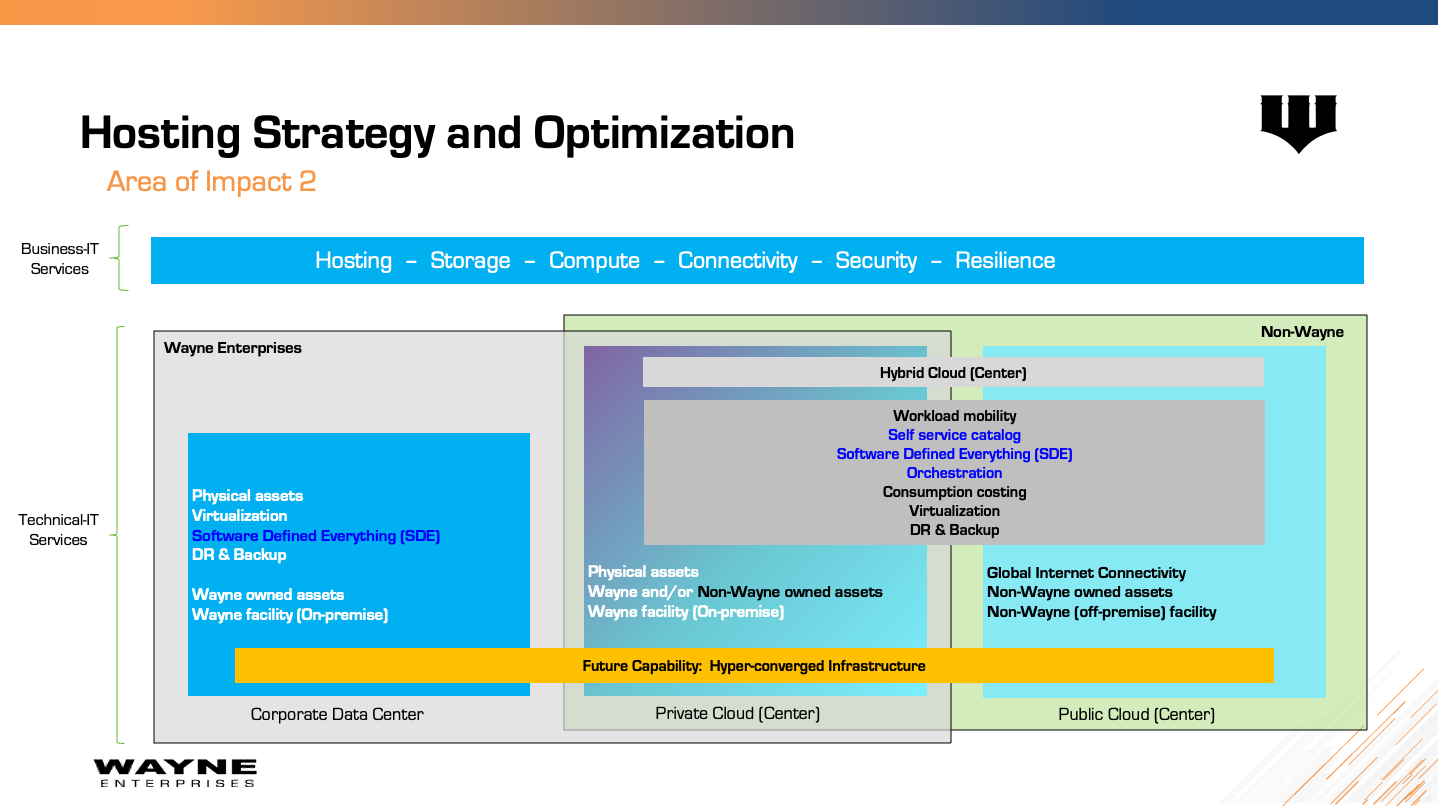Click the "Consumption costing" line
The width and height of the screenshot is (1438, 806).
pyautogui.click(x=954, y=492)
